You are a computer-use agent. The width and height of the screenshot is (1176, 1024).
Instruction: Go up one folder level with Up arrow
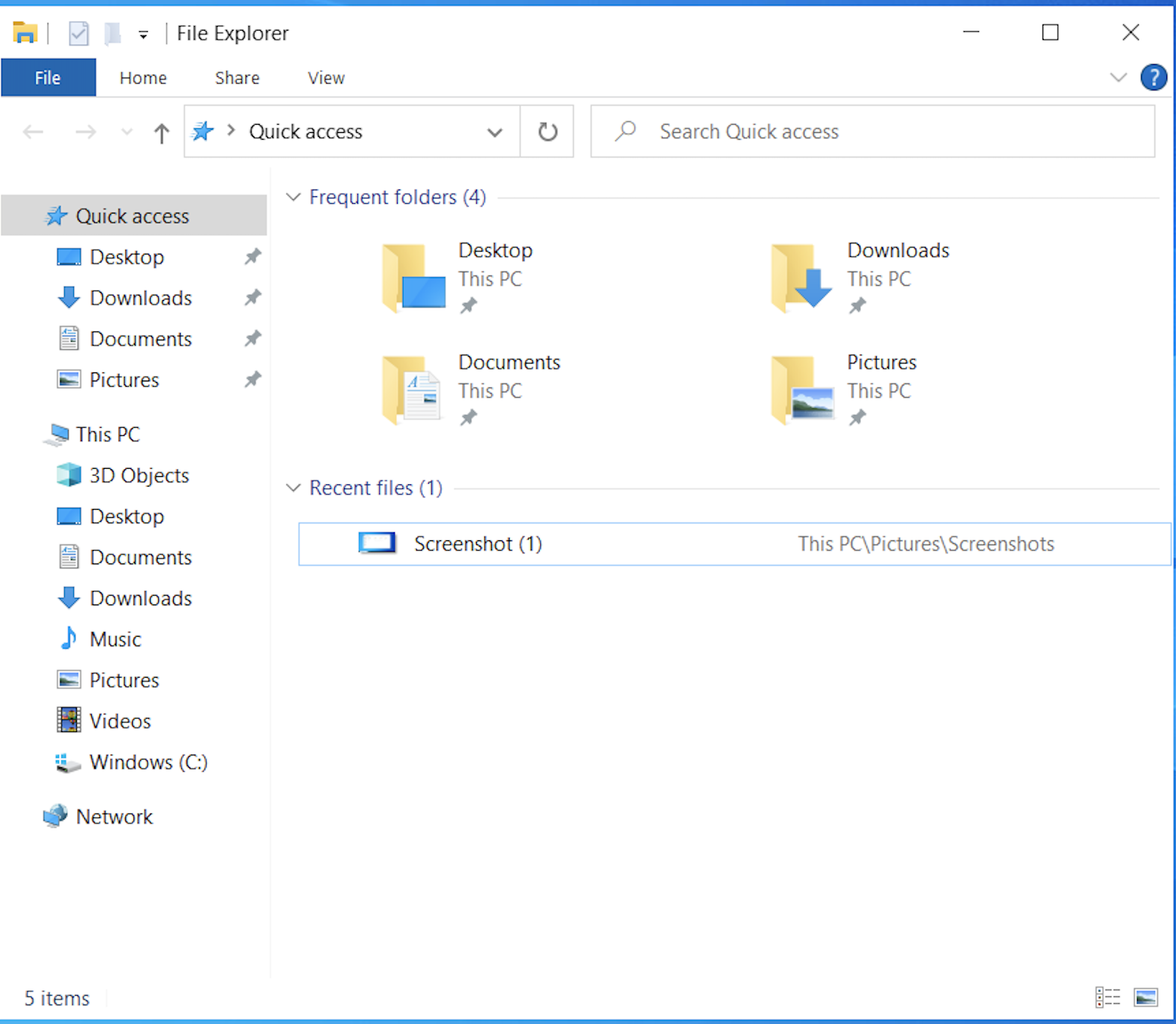pos(161,133)
